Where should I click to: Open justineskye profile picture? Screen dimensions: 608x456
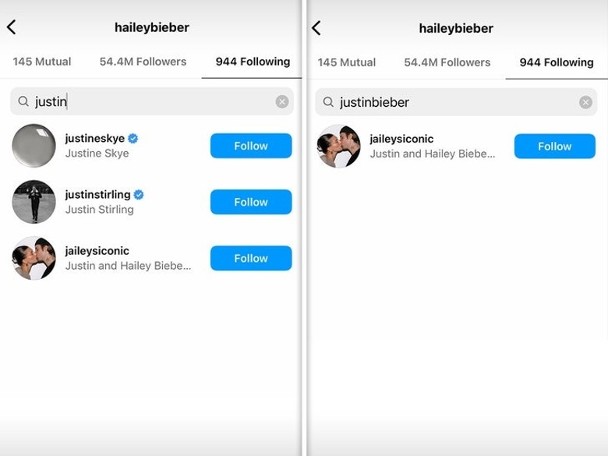click(x=34, y=145)
